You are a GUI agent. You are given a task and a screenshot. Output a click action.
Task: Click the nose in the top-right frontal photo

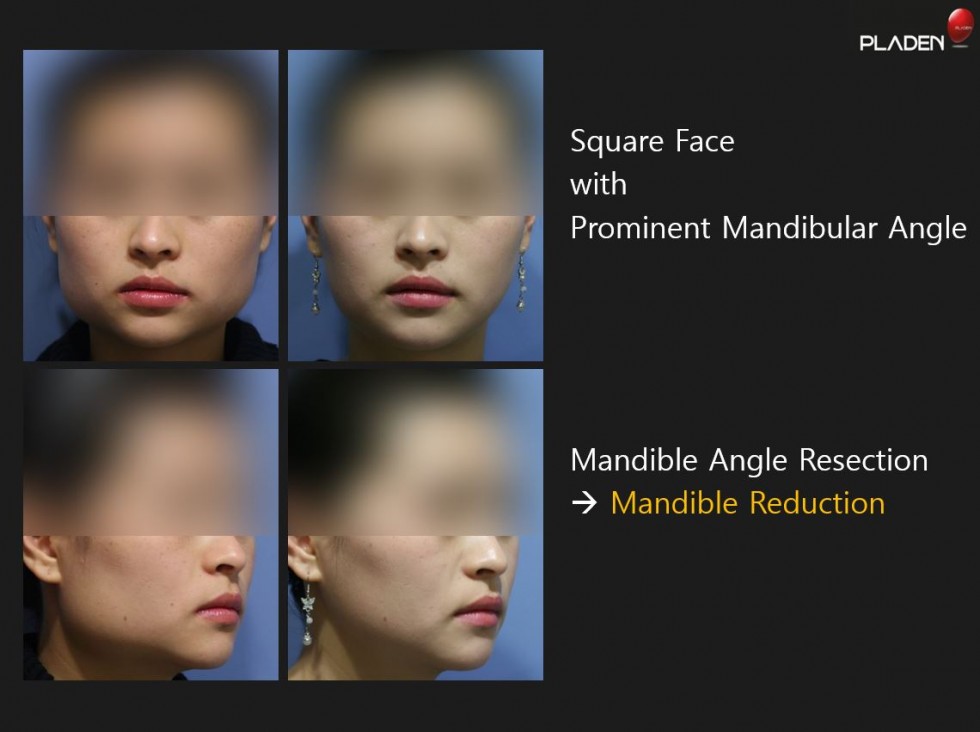(422, 242)
